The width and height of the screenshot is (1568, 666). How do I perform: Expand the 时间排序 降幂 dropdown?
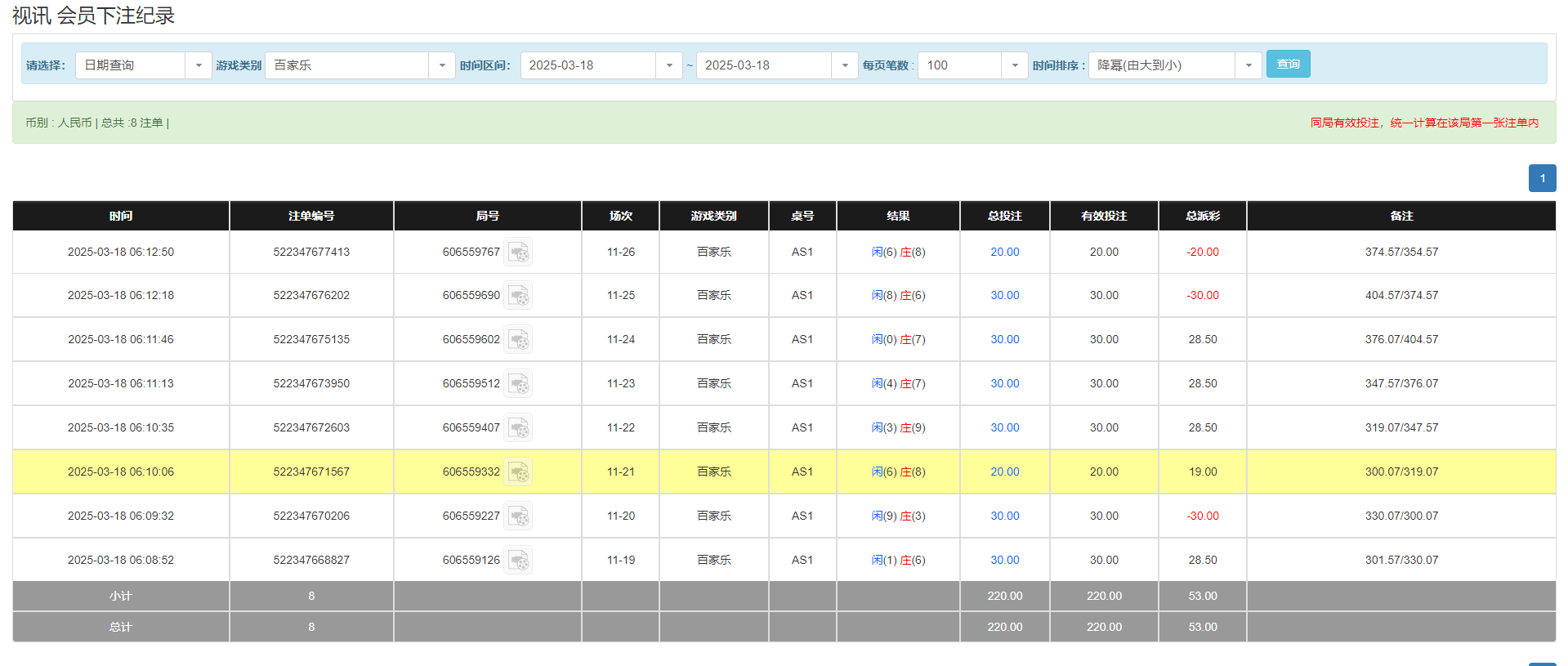1249,65
